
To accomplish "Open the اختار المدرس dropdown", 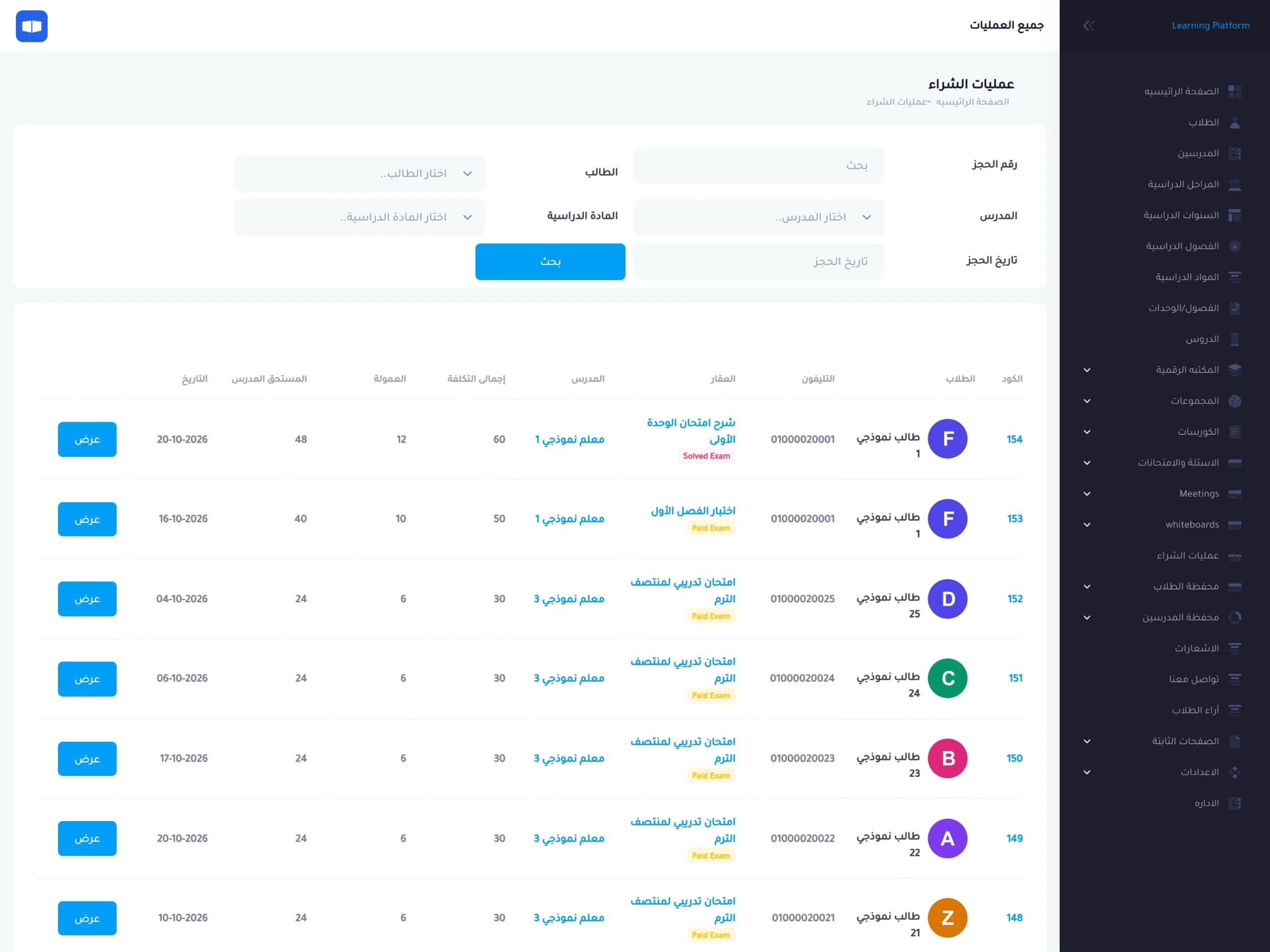I will point(759,217).
